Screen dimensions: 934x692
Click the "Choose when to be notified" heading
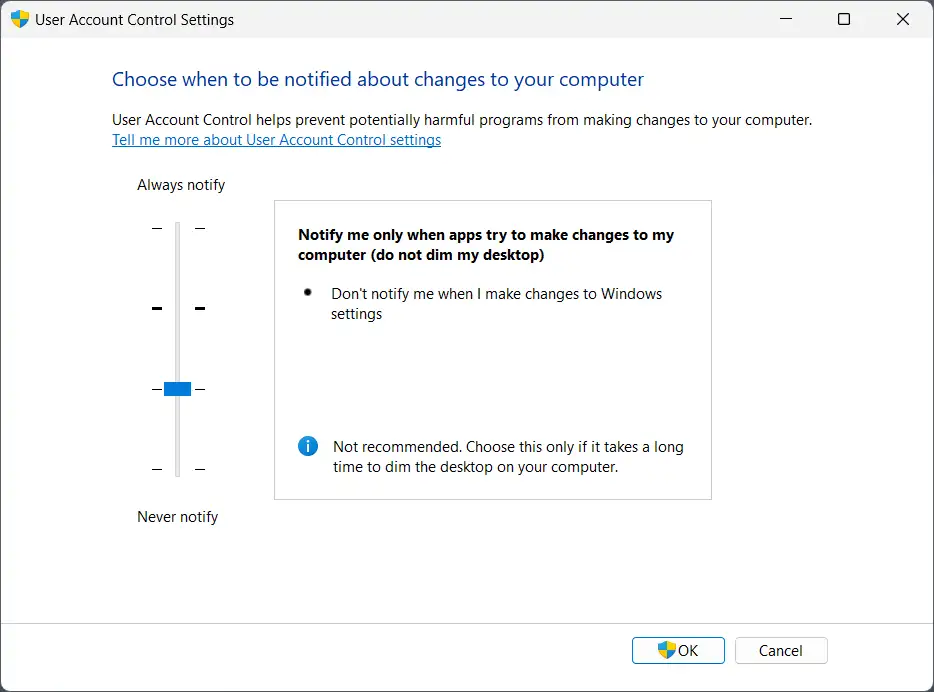click(378, 80)
